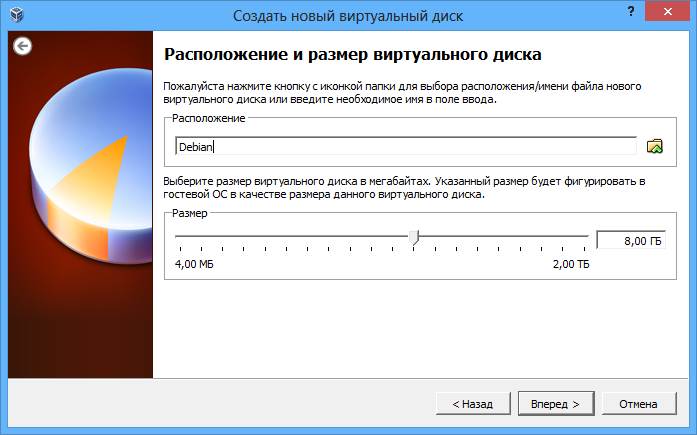Go back using the round arrow icon
Screen dimensions: 697x435
pos(22,46)
